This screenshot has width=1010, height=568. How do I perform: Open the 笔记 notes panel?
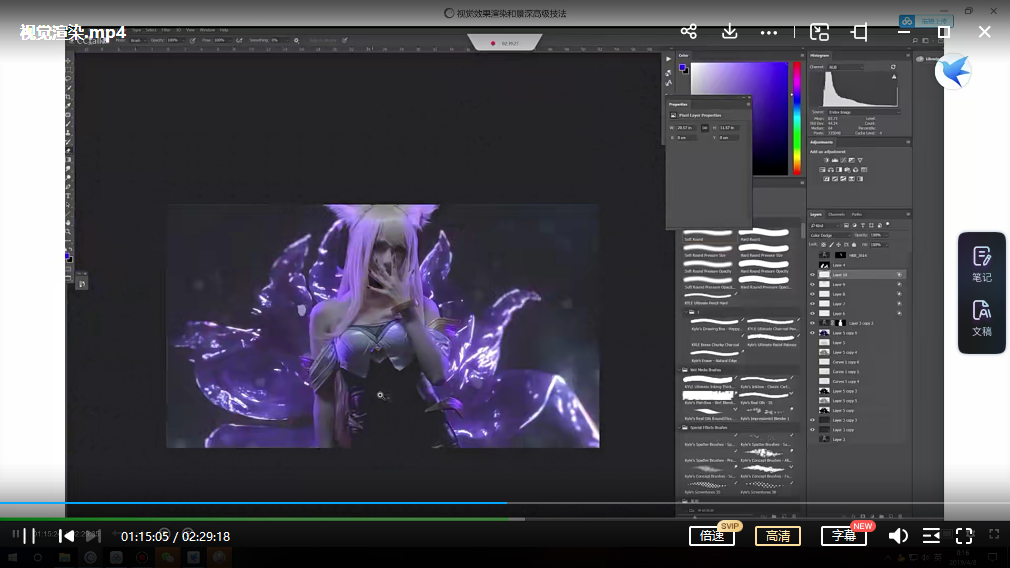point(982,264)
